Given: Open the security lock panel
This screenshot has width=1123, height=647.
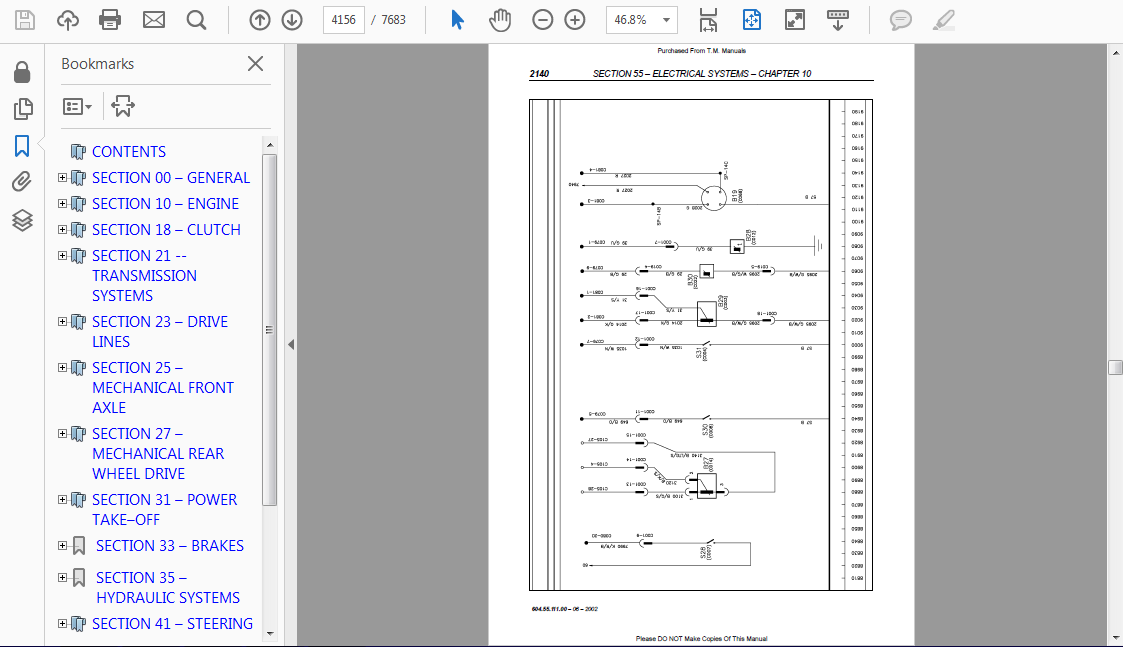Looking at the screenshot, I should tap(22, 72).
